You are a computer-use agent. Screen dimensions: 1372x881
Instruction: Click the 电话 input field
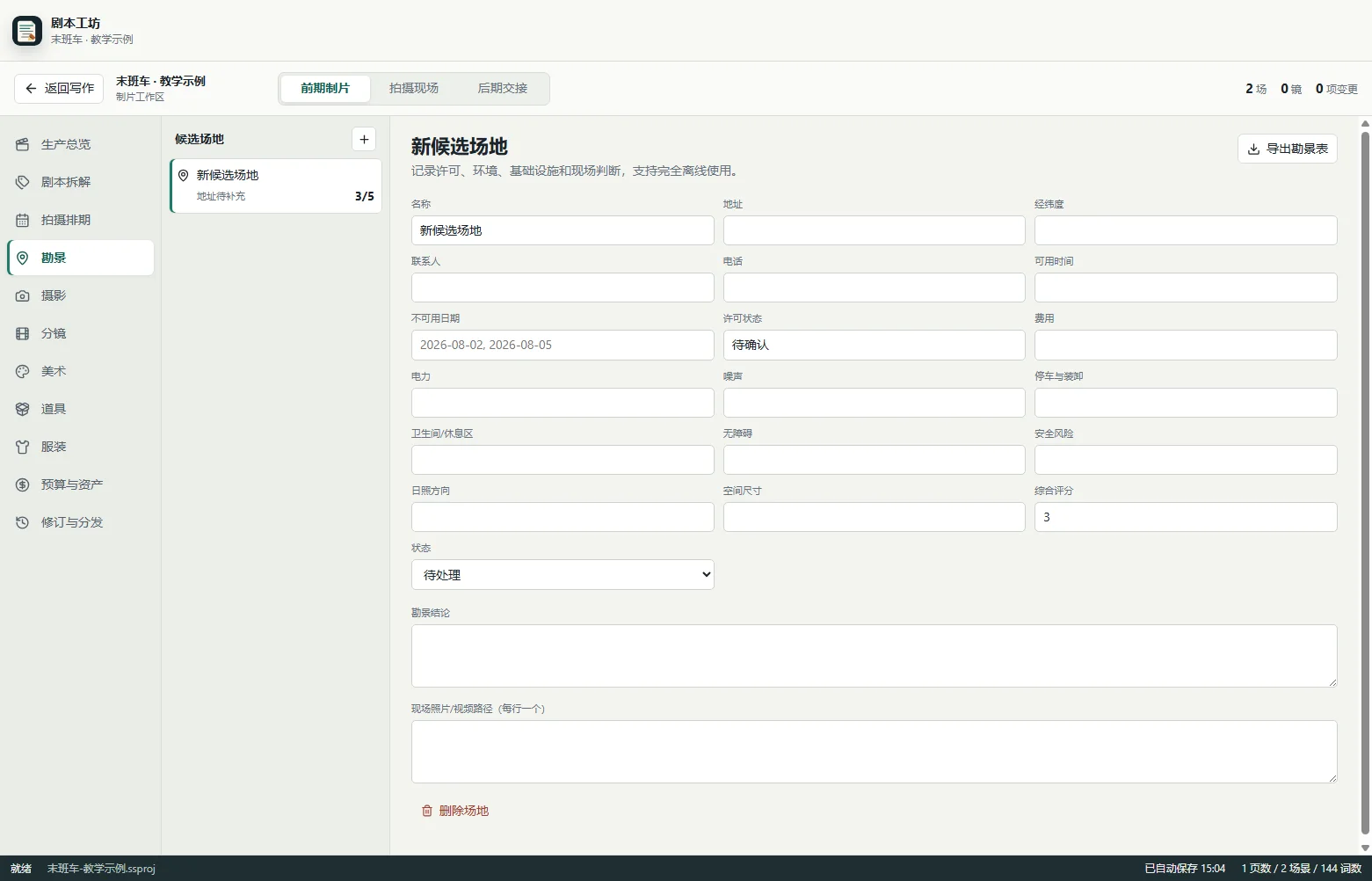[874, 288]
